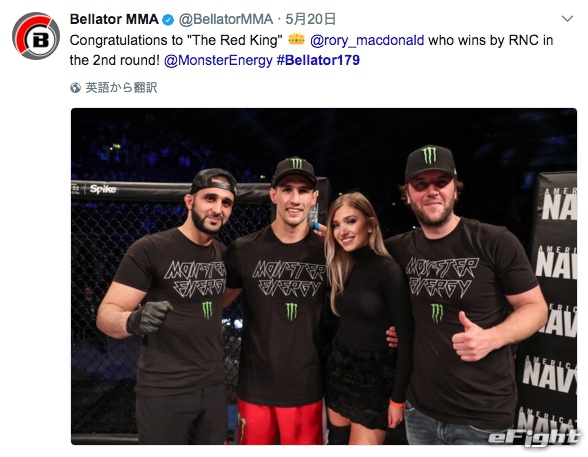The image size is (588, 457).
Task: Click Monster claw logo on bearded man's cap
Action: point(430,155)
